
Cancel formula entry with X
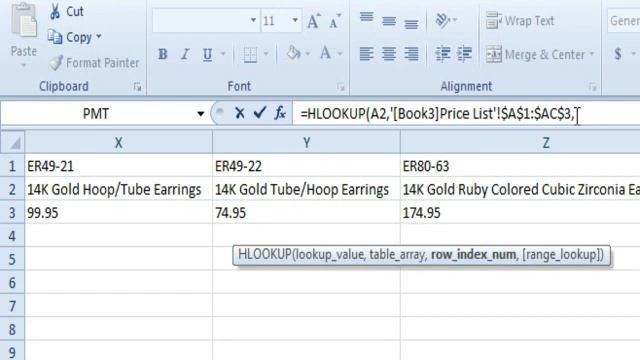240,113
